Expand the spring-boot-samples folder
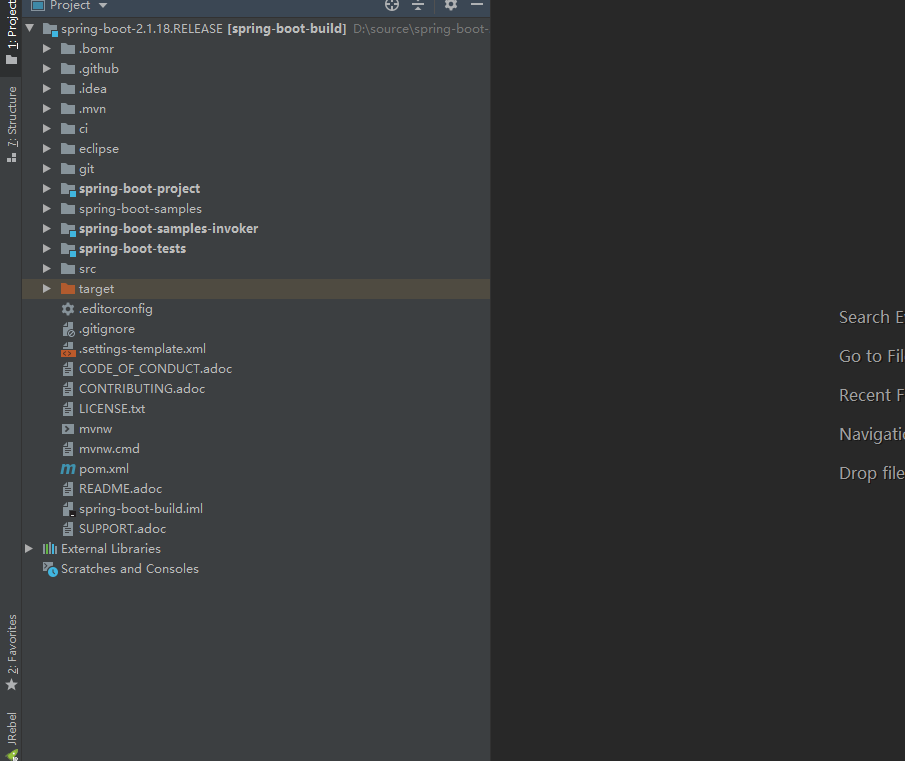Image resolution: width=905 pixels, height=761 pixels. tap(47, 208)
